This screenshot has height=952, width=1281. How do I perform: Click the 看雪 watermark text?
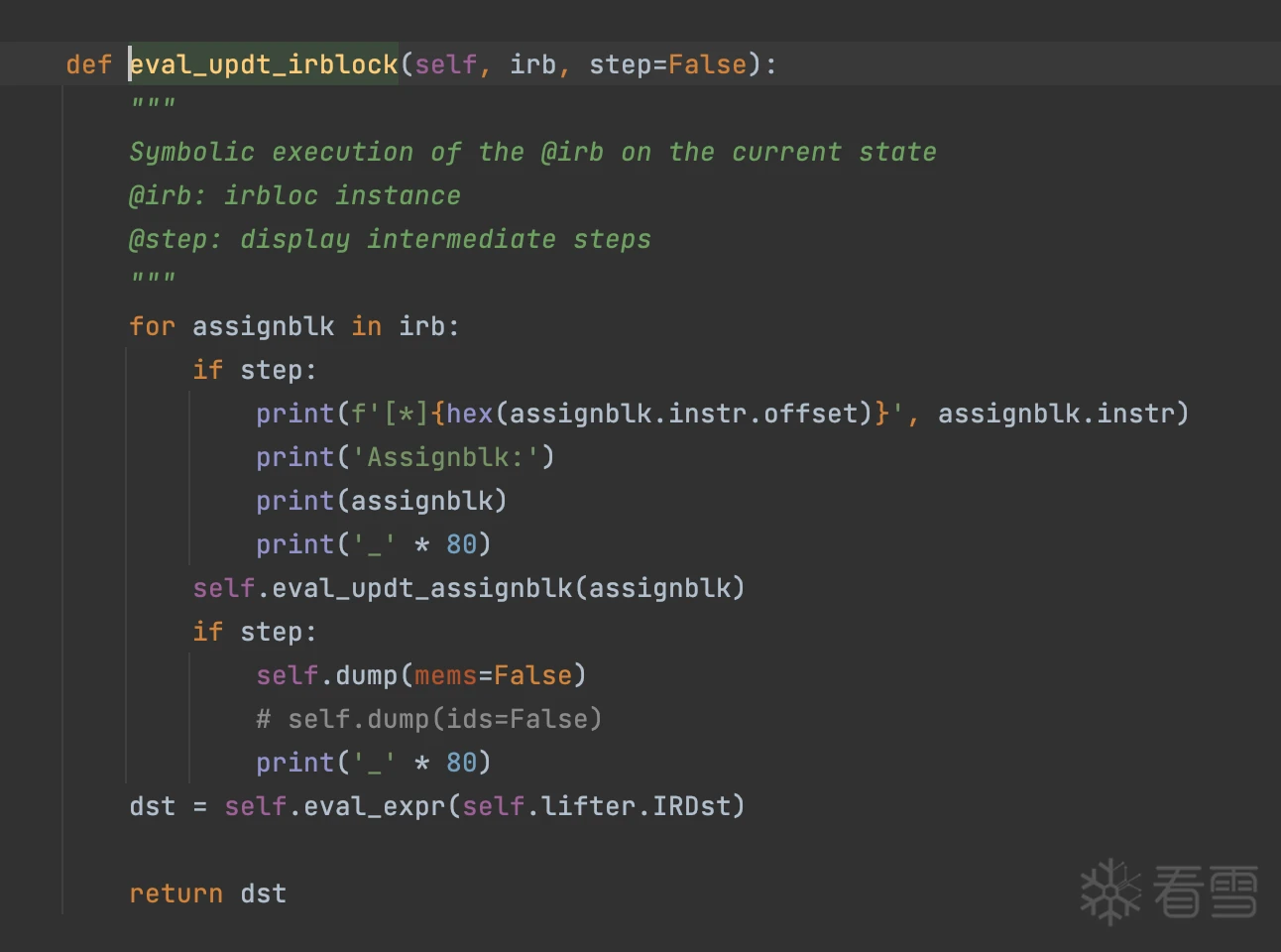tap(1205, 892)
